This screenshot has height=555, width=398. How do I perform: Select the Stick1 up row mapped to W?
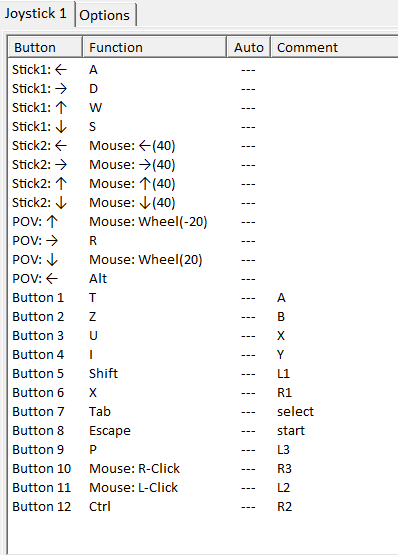(x=203, y=108)
